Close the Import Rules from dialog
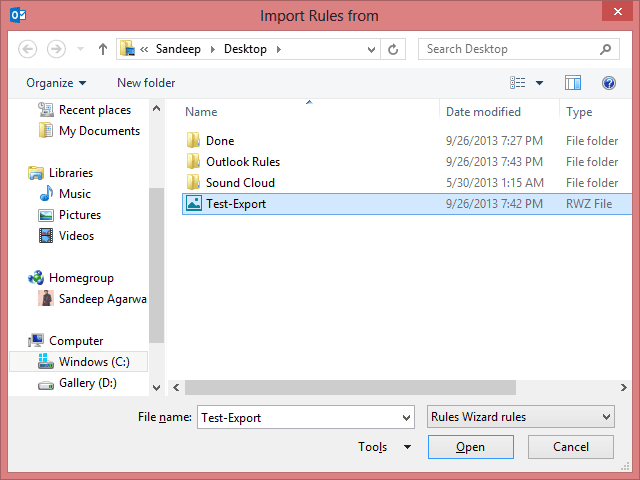 point(618,11)
